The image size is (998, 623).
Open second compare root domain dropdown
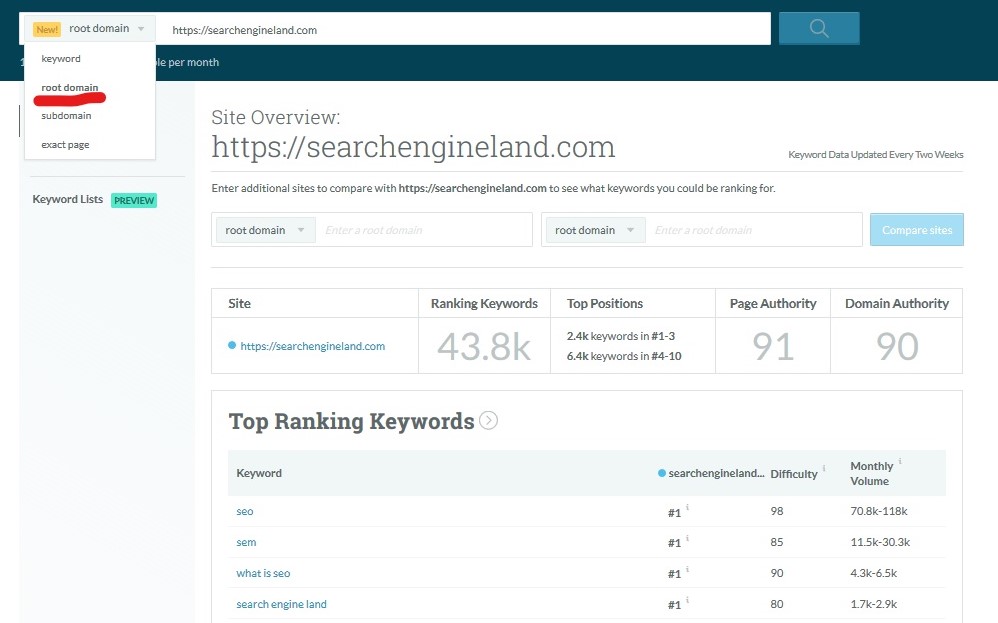[595, 230]
